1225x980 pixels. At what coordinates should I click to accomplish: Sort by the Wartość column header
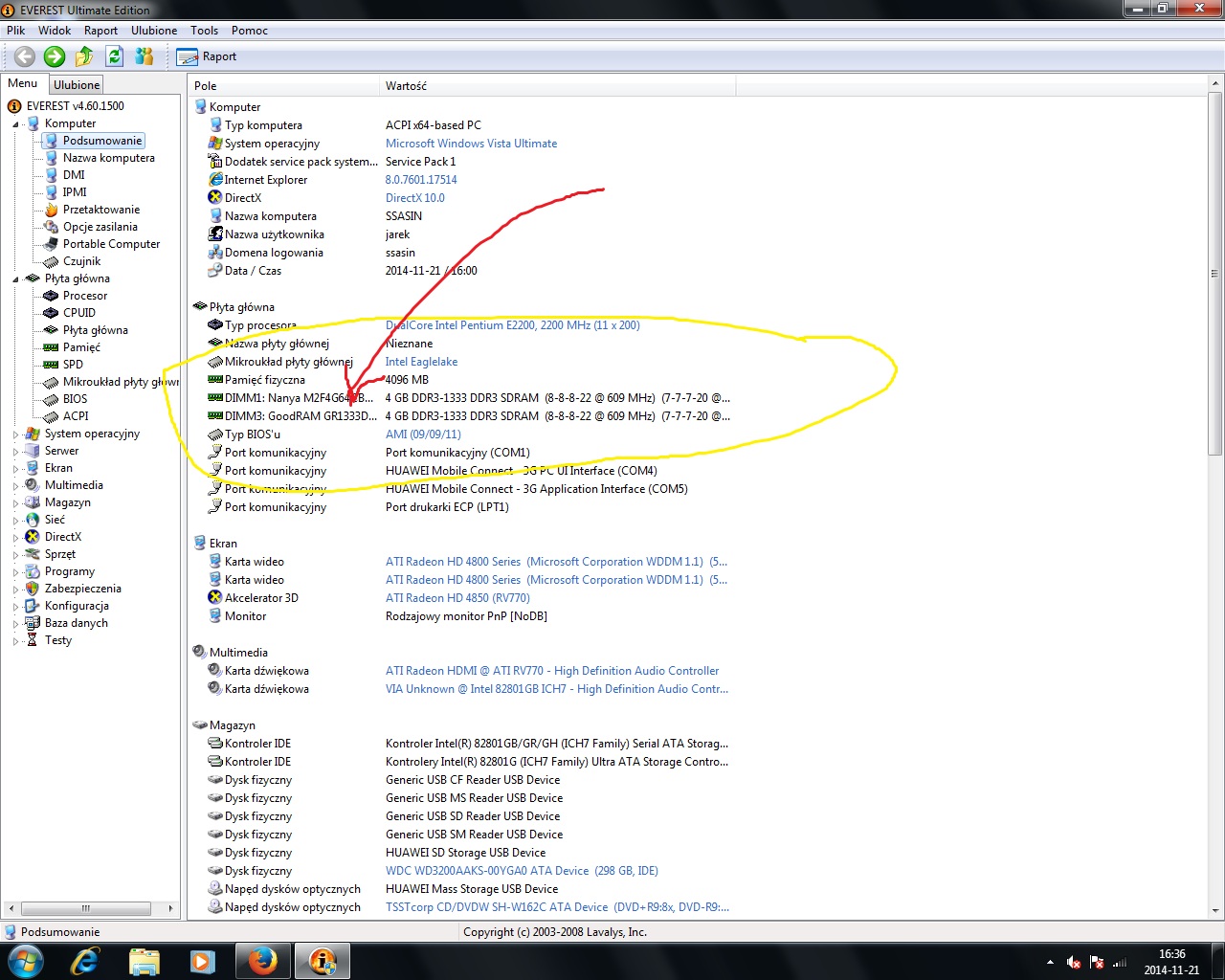tap(558, 86)
